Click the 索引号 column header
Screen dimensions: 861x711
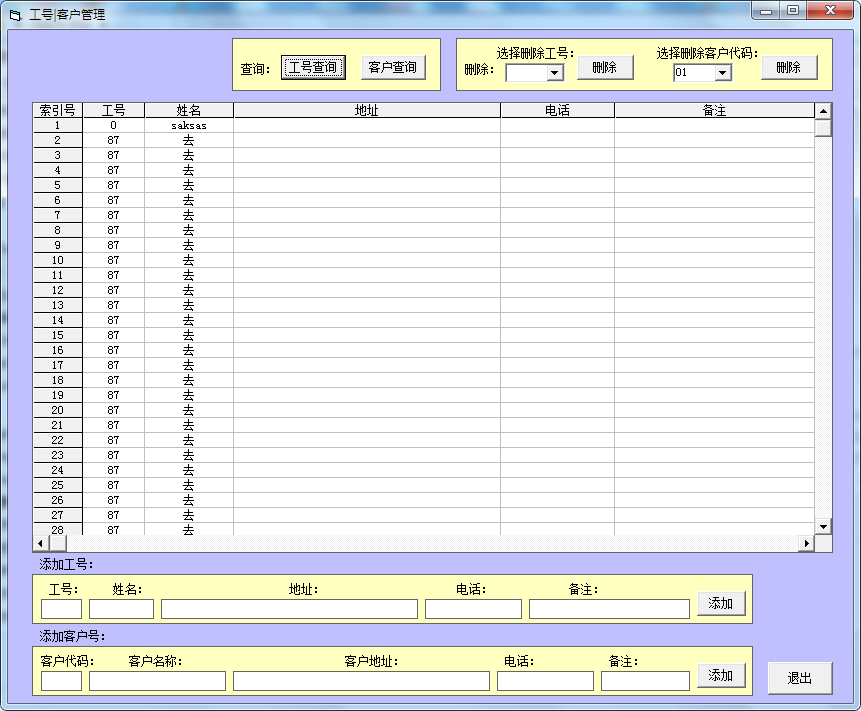[x=58, y=110]
